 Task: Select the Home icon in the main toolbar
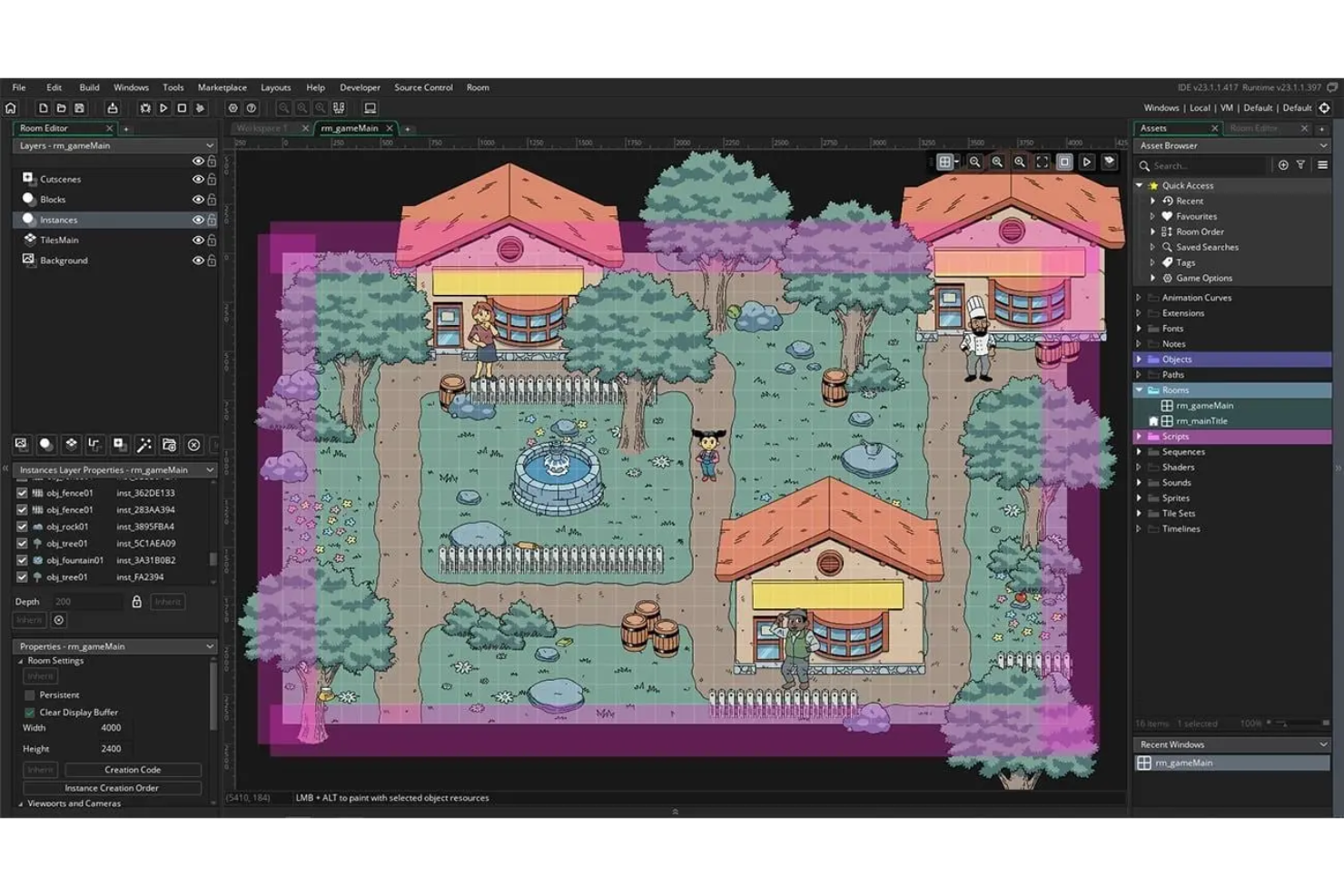point(13,107)
